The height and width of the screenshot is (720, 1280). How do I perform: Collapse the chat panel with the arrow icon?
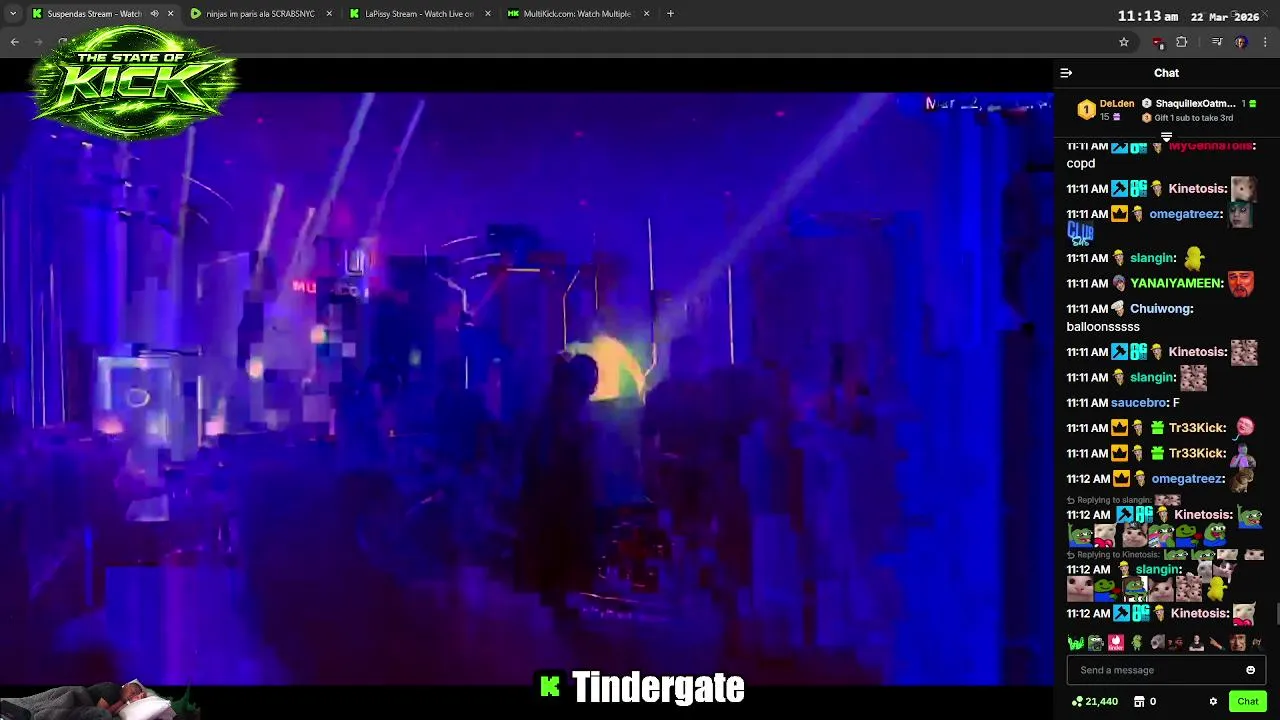pos(1066,73)
